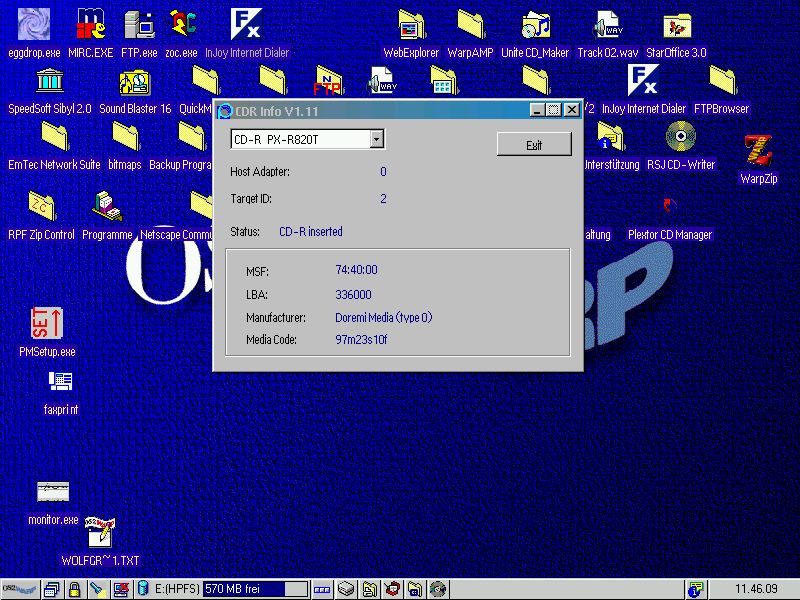
Task: Open the zoc.exe terminal icon
Action: point(181,24)
